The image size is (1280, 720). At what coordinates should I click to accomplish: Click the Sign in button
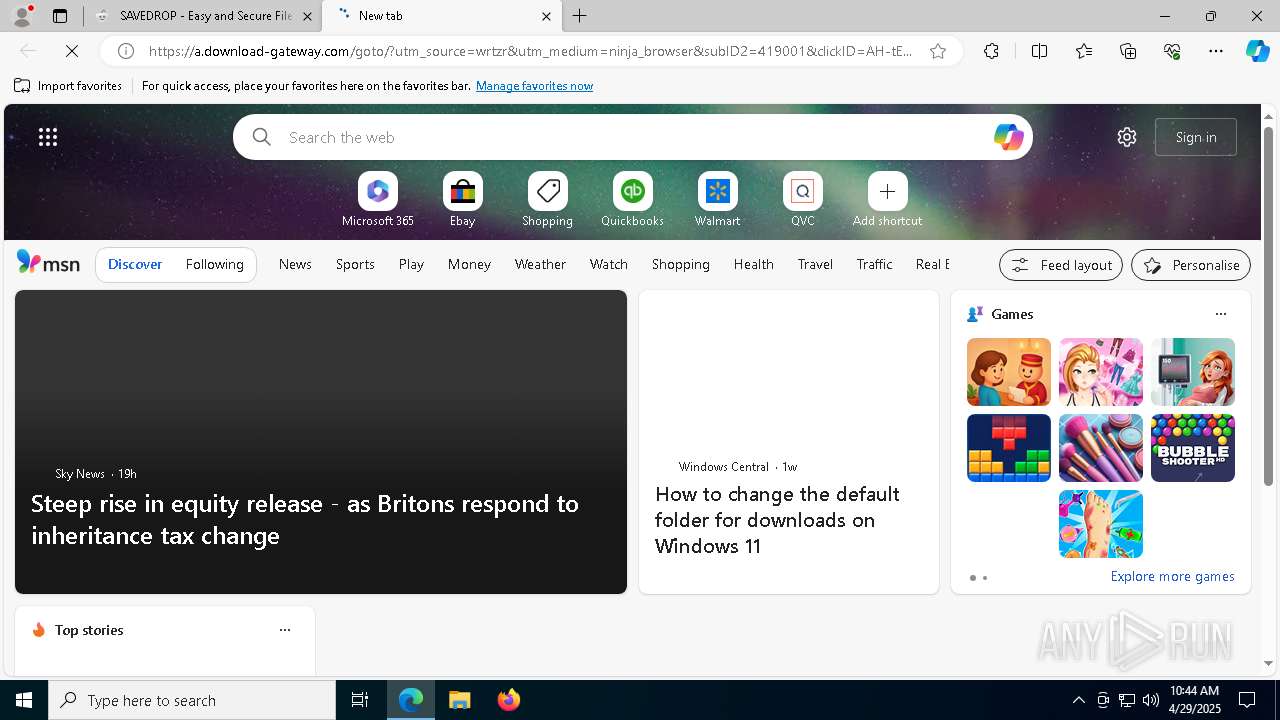click(x=1196, y=137)
